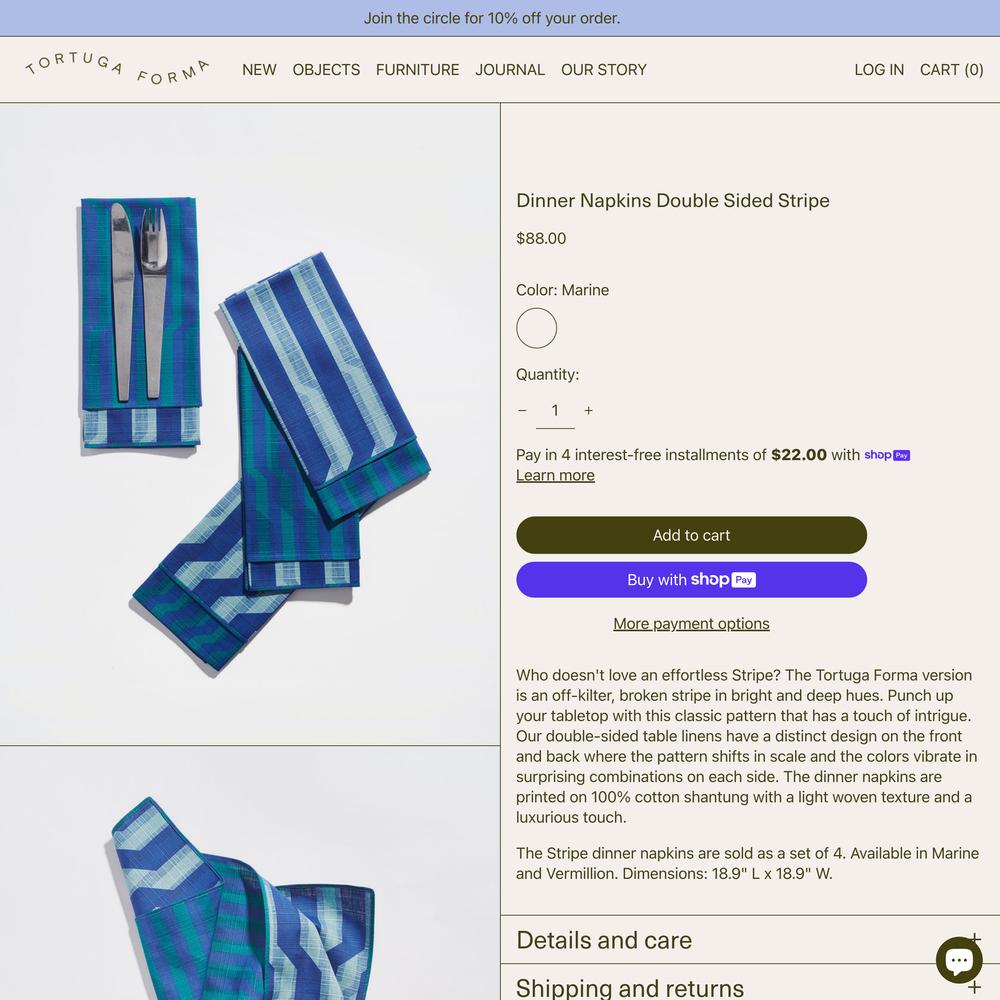Open More payment options link
The image size is (1000, 1000).
point(691,624)
